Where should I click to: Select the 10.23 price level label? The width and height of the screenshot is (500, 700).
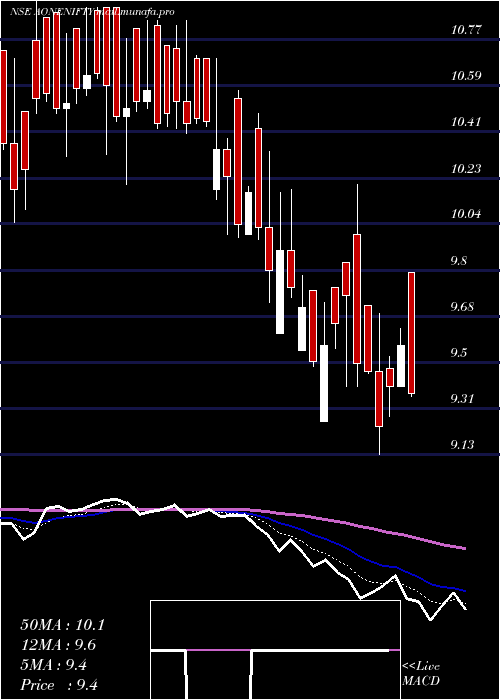coord(467,168)
